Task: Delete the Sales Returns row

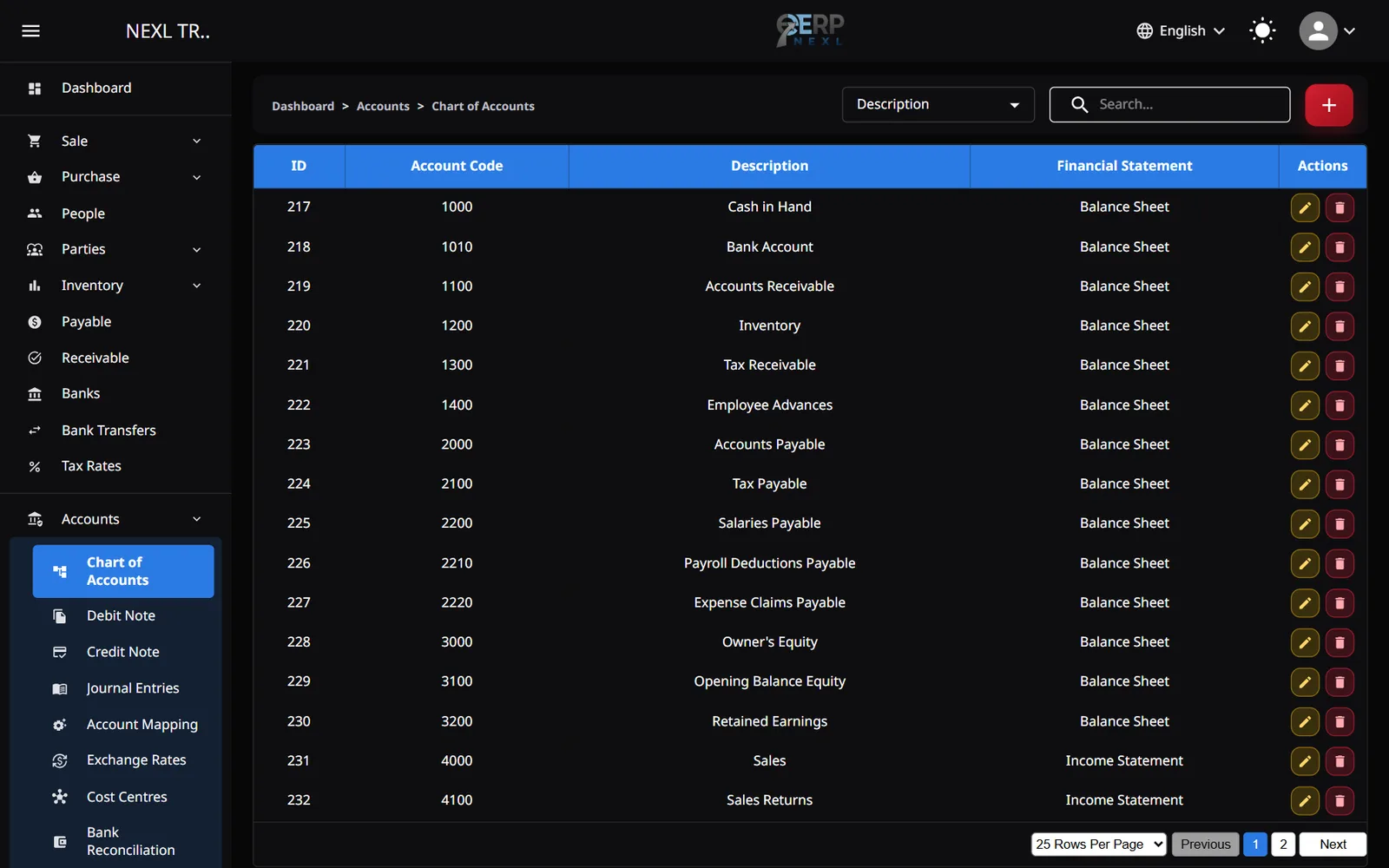Action: pos(1340,800)
